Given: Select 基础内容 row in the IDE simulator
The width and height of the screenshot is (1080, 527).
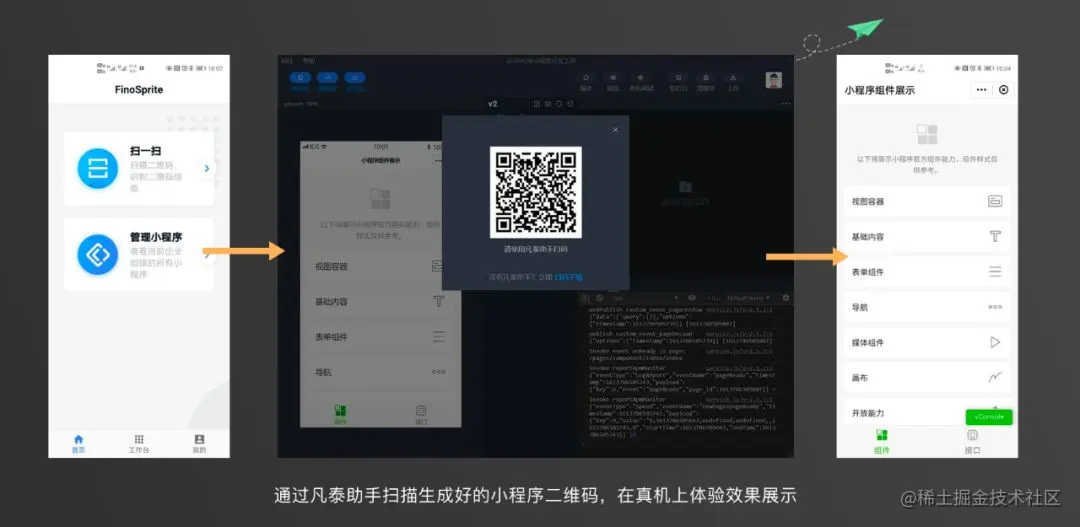Looking at the screenshot, I should tap(380, 301).
